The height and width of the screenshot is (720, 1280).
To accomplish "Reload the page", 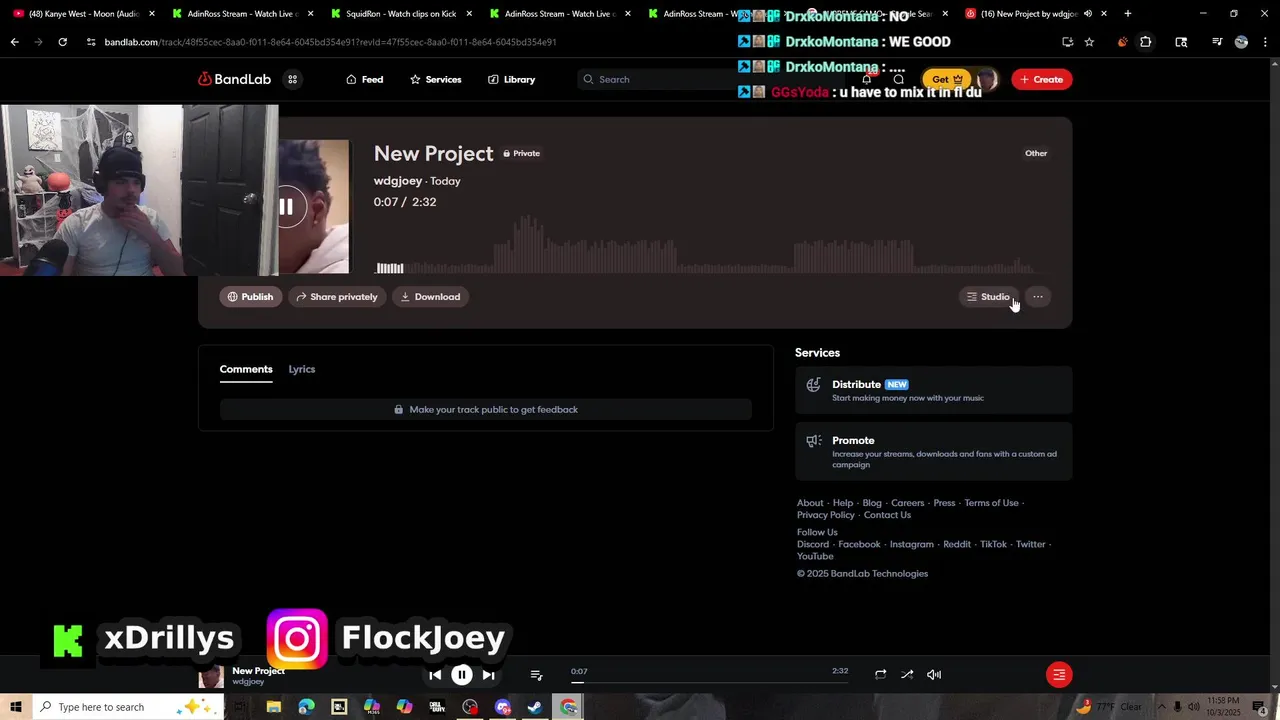I will [x=62, y=42].
